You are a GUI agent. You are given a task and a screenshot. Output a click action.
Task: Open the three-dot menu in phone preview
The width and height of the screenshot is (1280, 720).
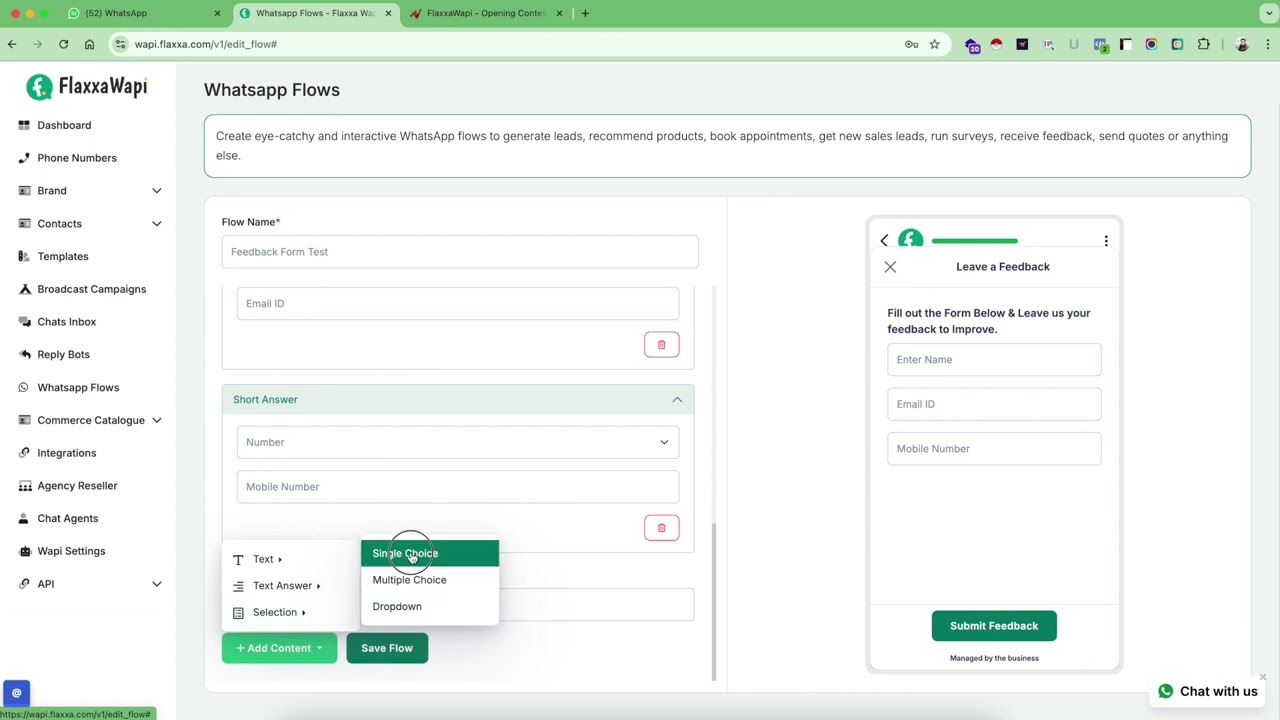(x=1106, y=241)
